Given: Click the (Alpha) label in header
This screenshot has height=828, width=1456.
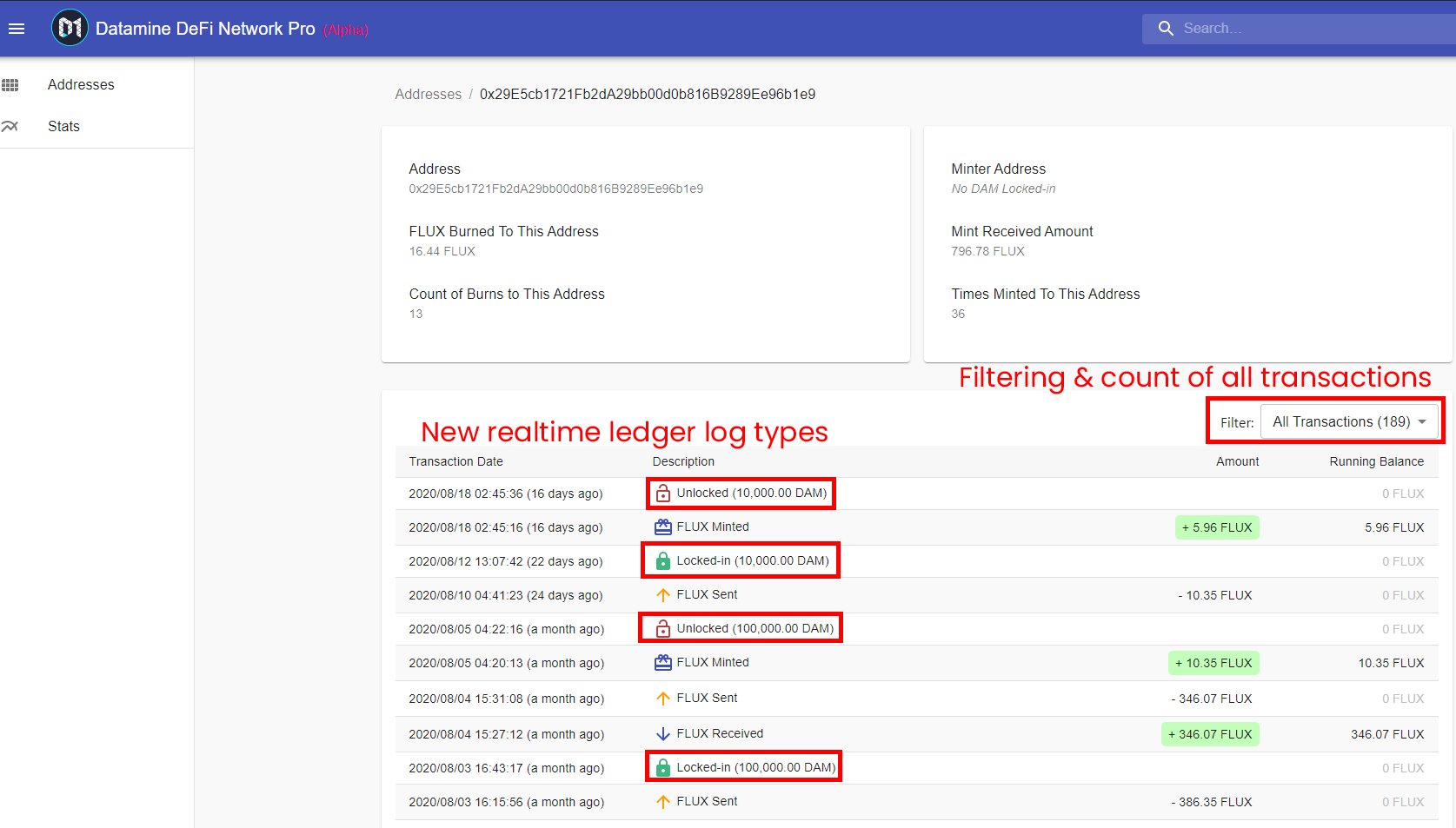Looking at the screenshot, I should pyautogui.click(x=346, y=30).
